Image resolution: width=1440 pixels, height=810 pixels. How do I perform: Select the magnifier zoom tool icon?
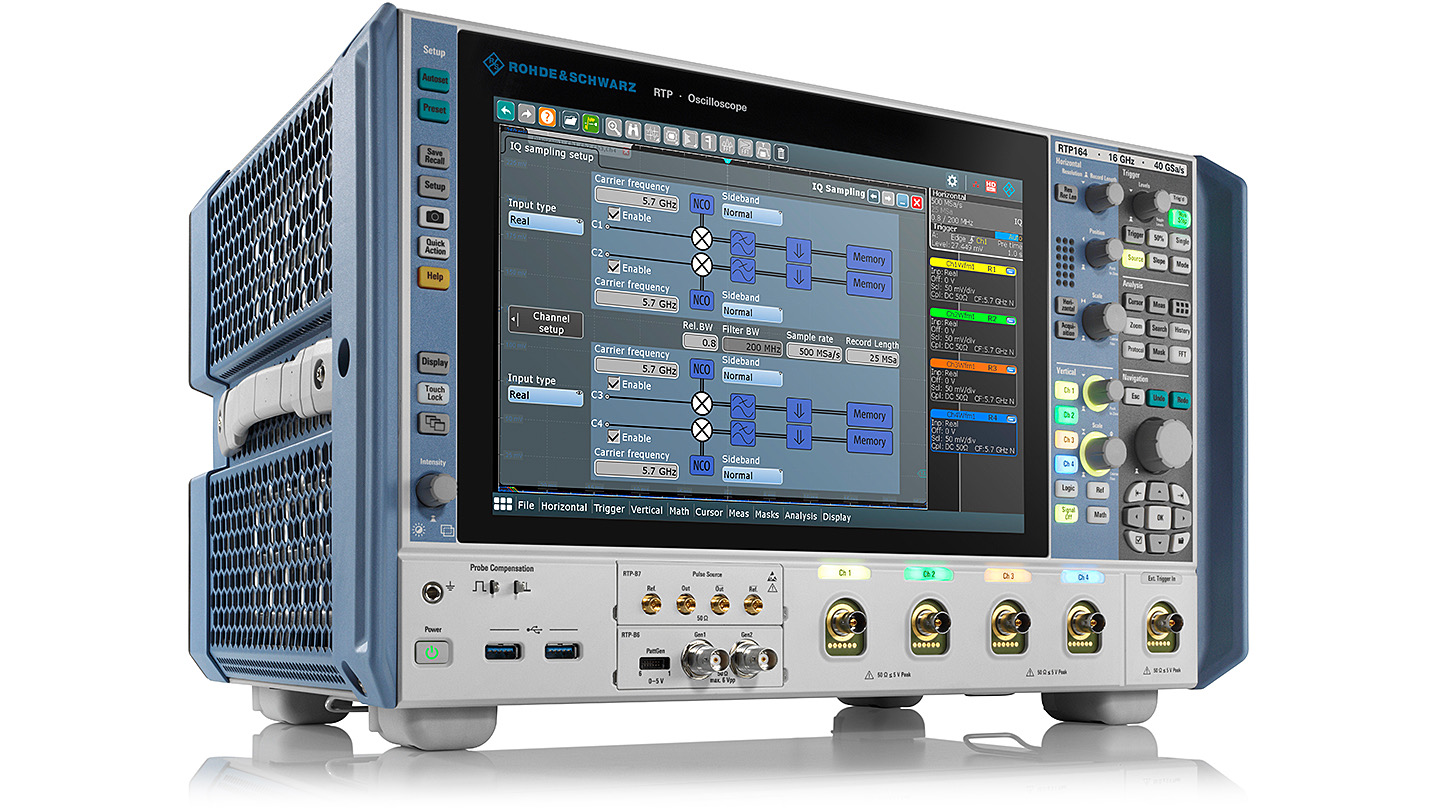(x=614, y=125)
